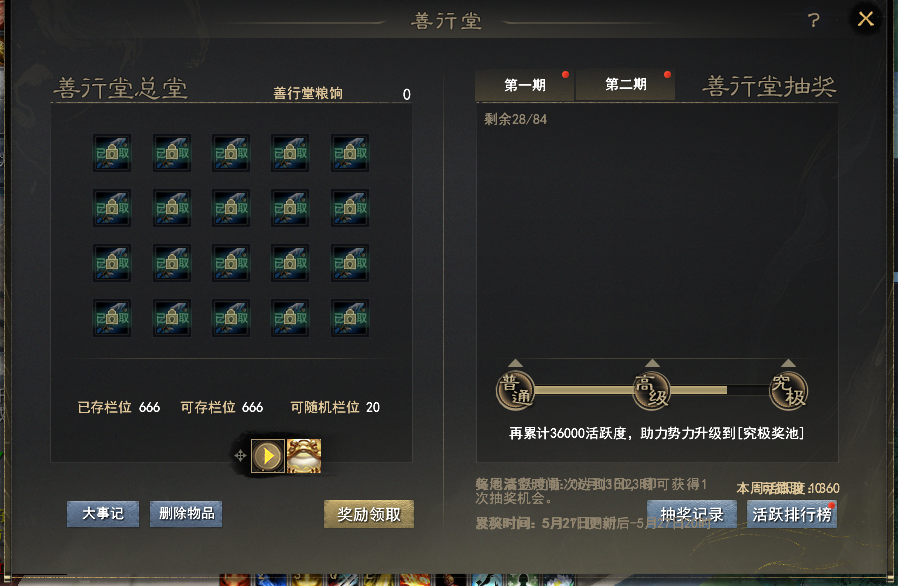This screenshot has width=898, height=586.
Task: Click the yellow play arrow icon
Action: (x=268, y=456)
